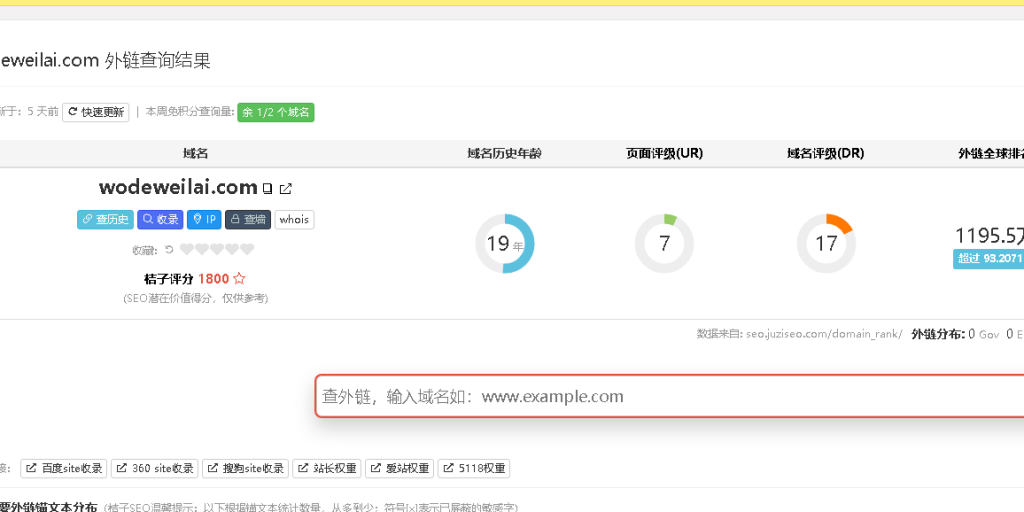
Task: Open the 360 site收录 link
Action: coord(154,468)
